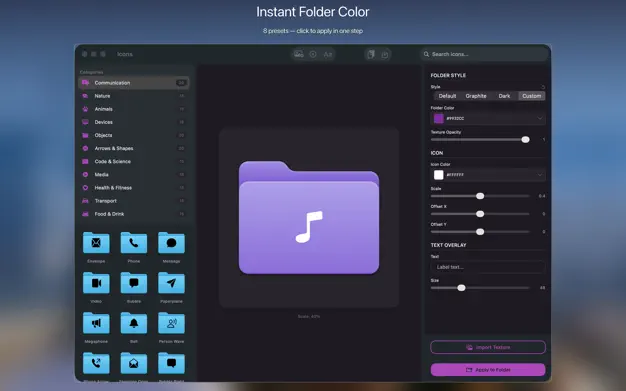Choose the Video camera folder icon

click(x=96, y=283)
